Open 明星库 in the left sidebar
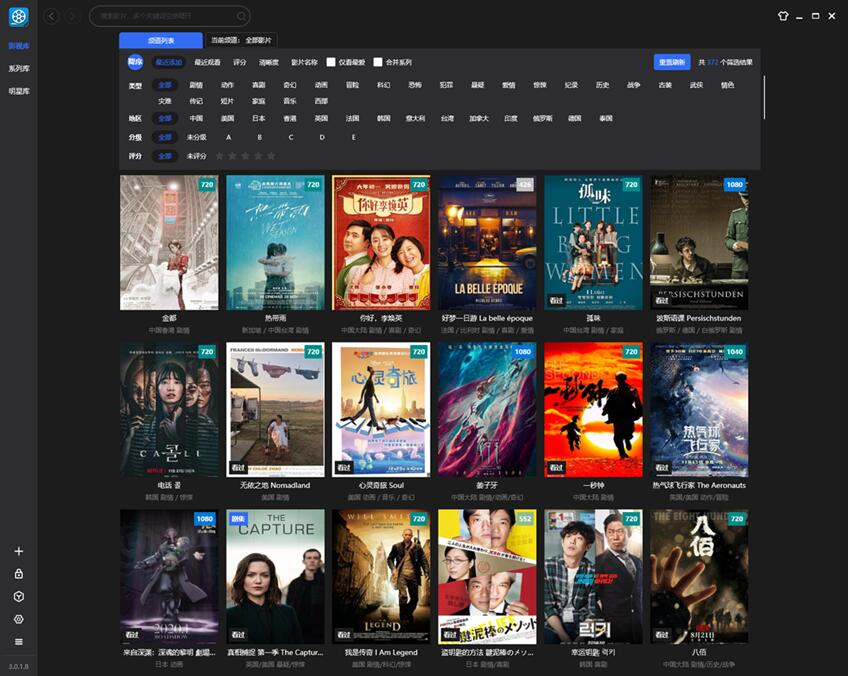The width and height of the screenshot is (848, 676). tap(18, 91)
